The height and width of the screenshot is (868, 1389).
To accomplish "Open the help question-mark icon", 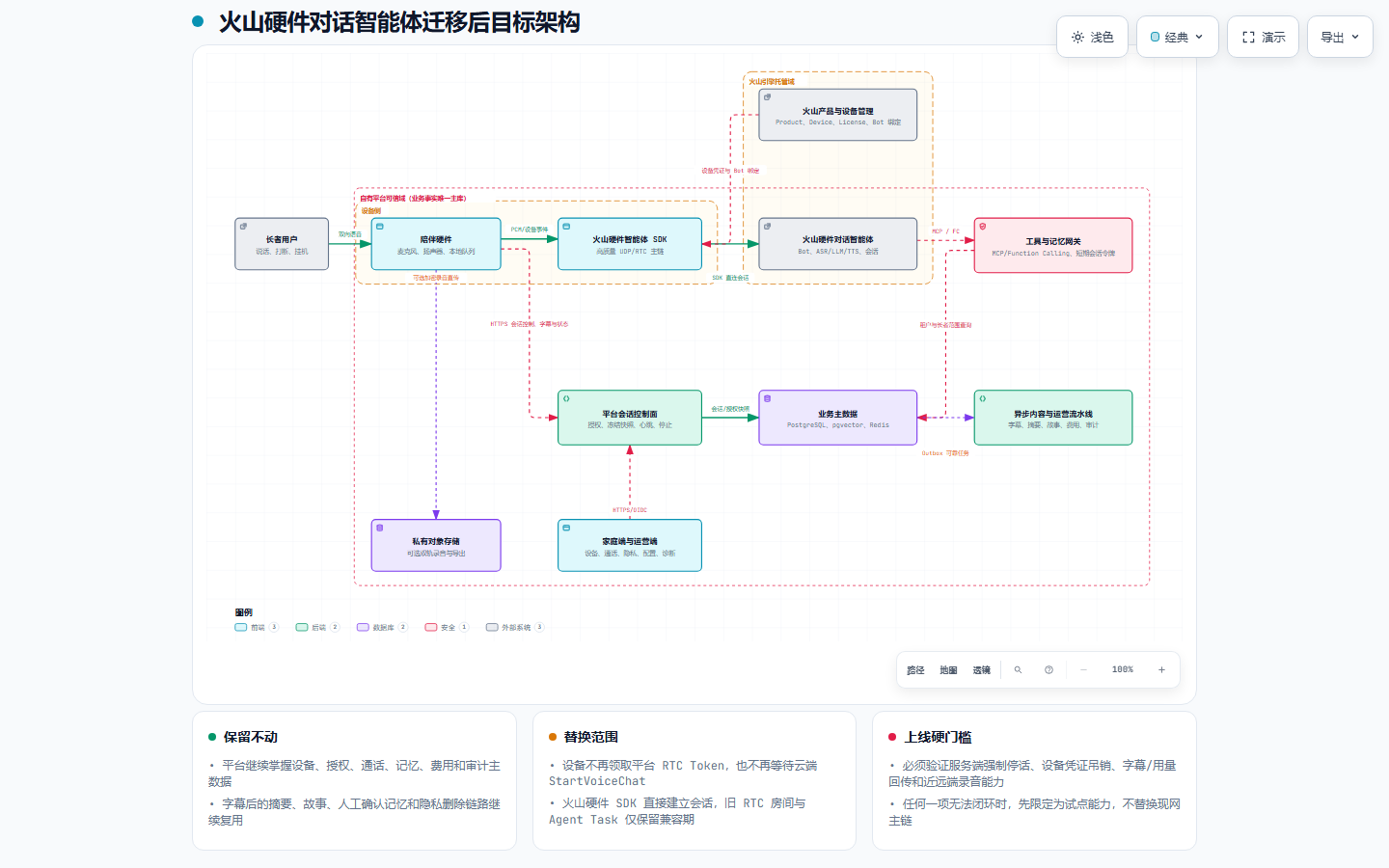I will pos(1049,669).
